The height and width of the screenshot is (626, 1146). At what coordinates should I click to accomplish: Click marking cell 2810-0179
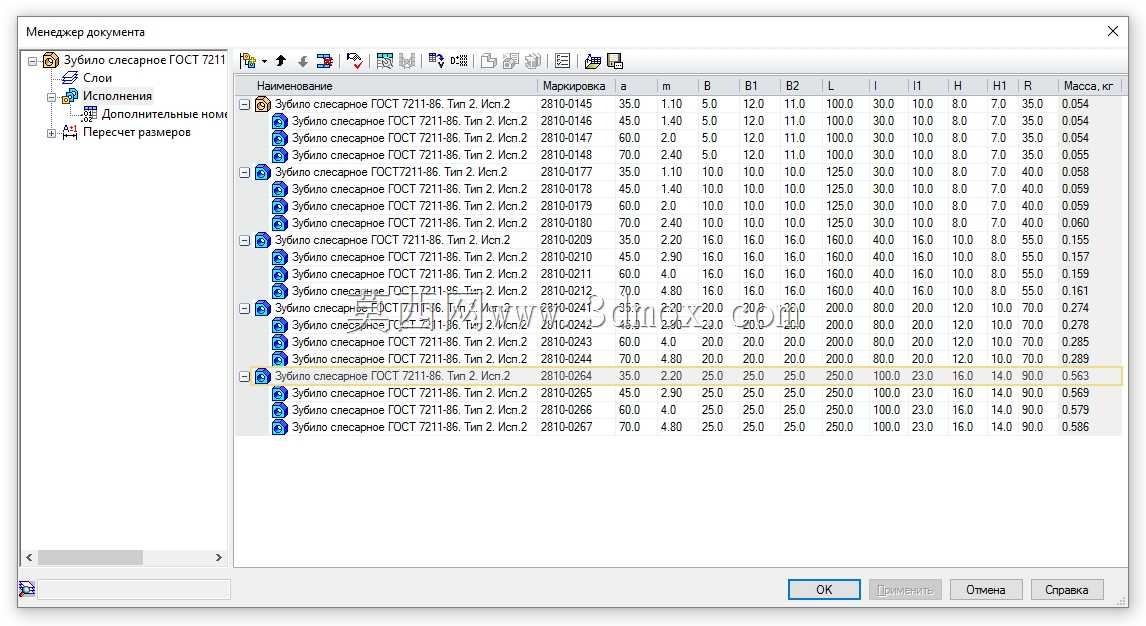pos(576,206)
